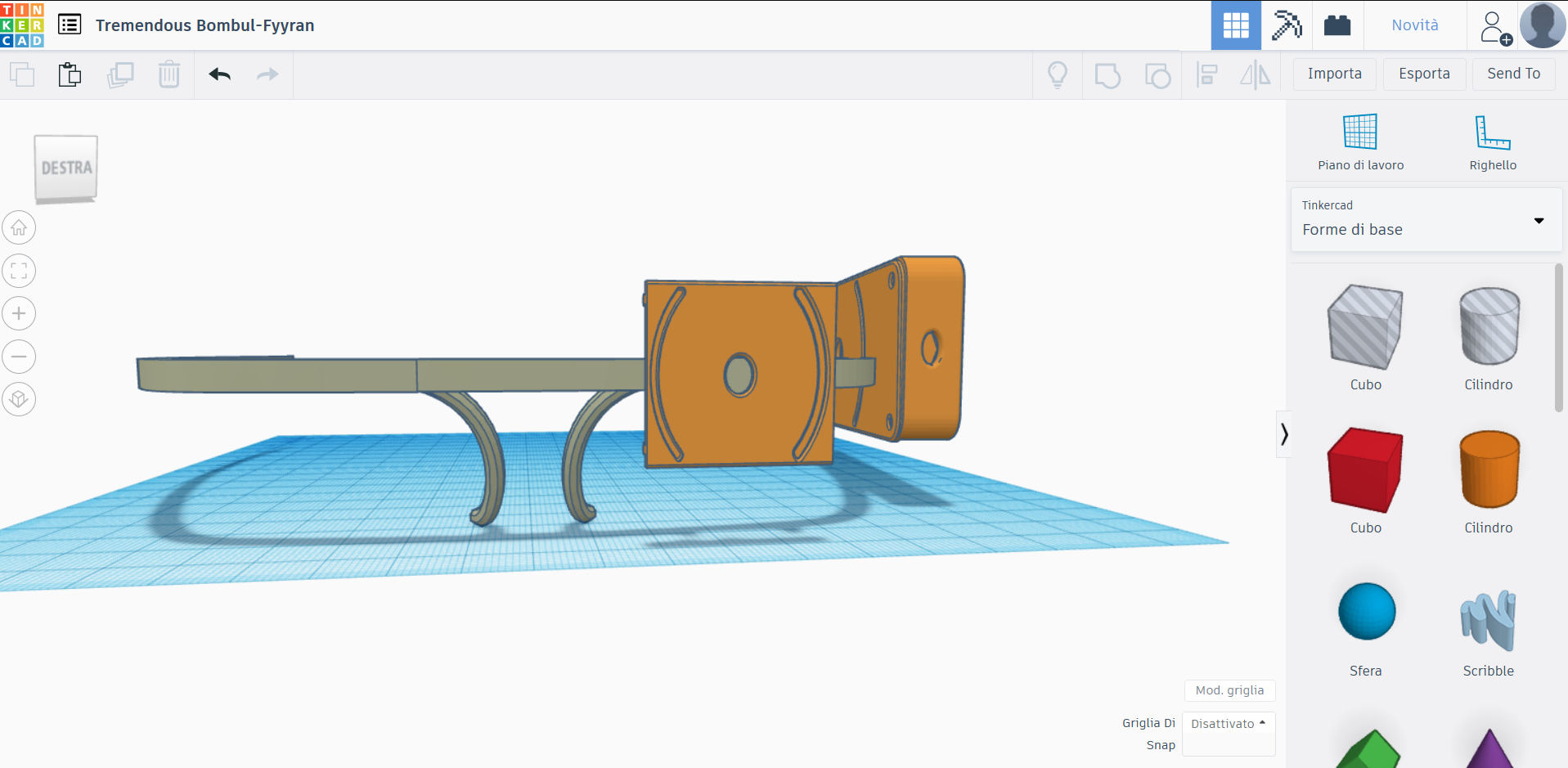
Task: Open the Novità link
Action: coord(1414,25)
